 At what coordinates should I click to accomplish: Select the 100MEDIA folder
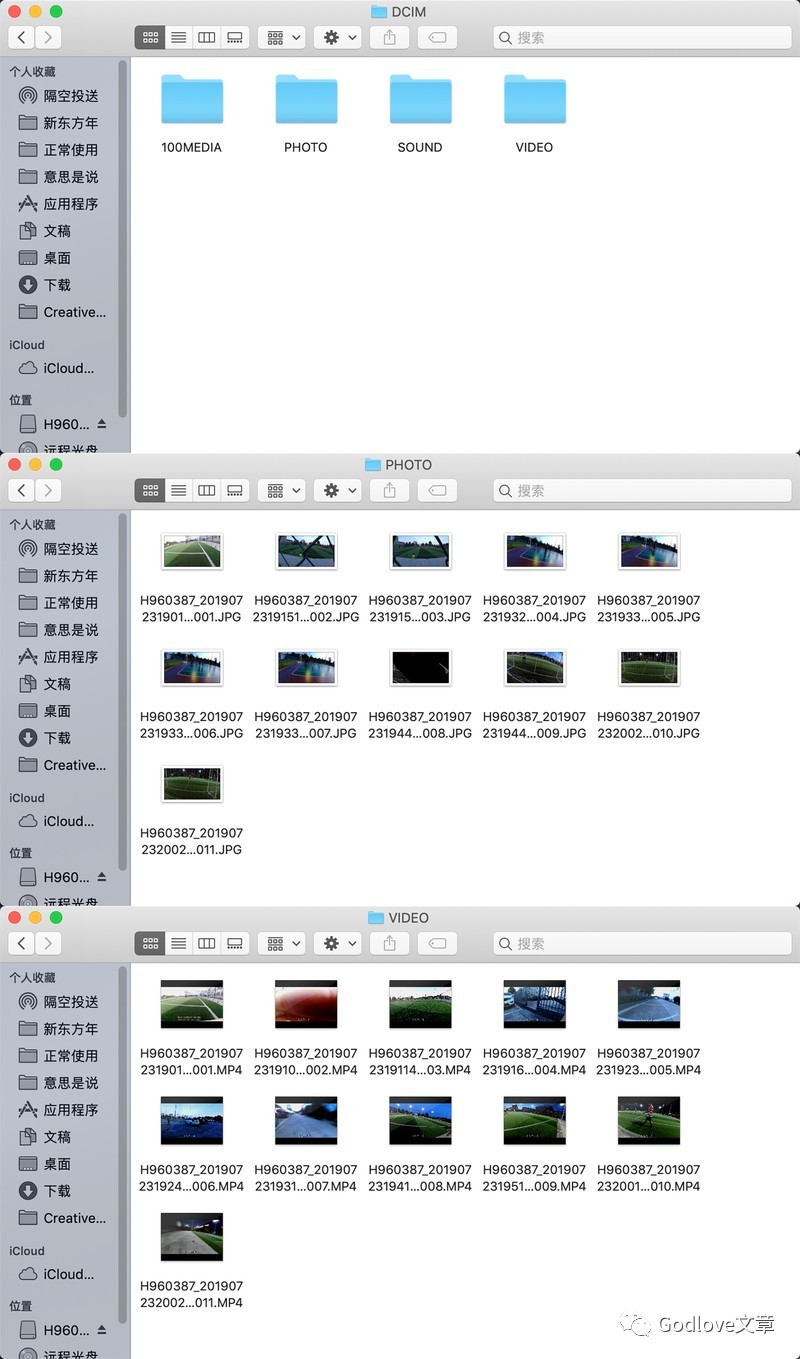pos(191,100)
